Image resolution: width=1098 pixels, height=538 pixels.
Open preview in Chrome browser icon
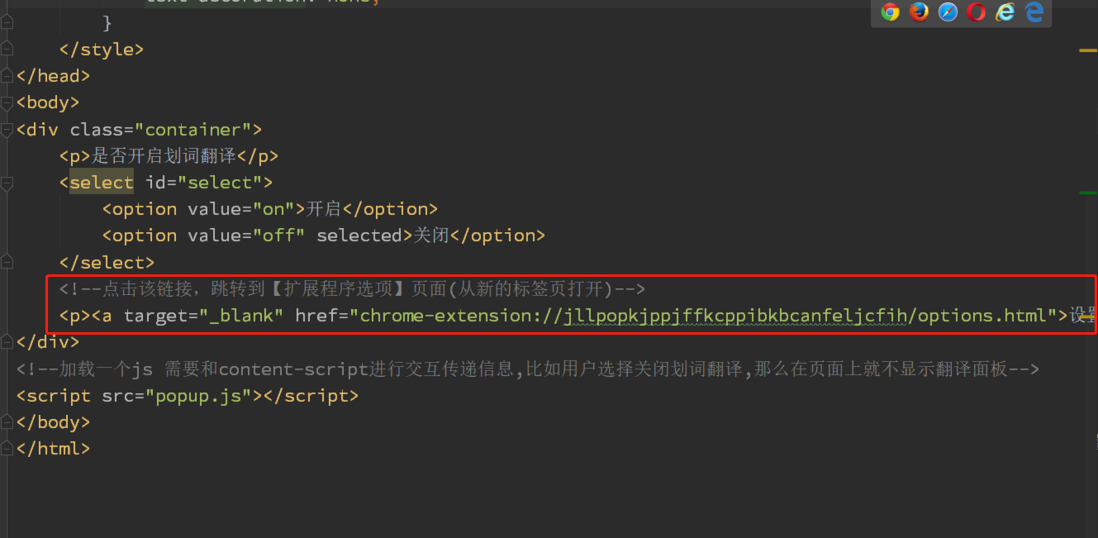[890, 12]
